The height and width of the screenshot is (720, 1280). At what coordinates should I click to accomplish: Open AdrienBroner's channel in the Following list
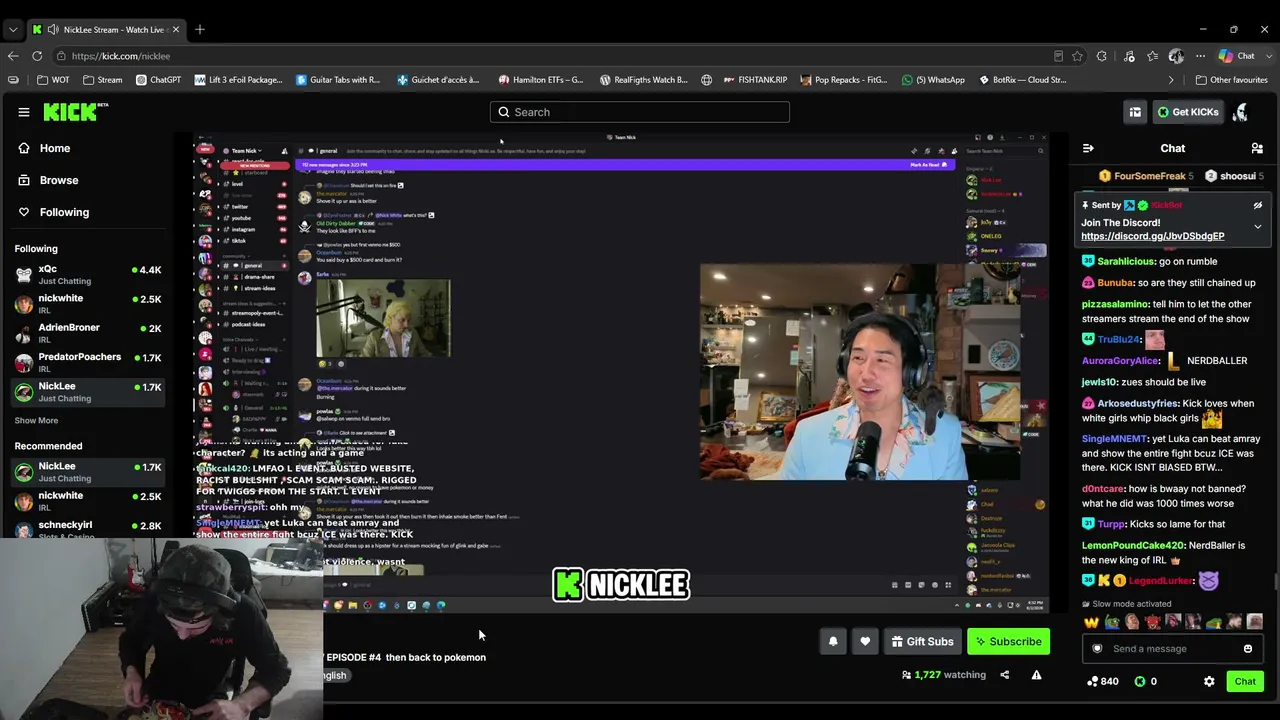pyautogui.click(x=88, y=333)
